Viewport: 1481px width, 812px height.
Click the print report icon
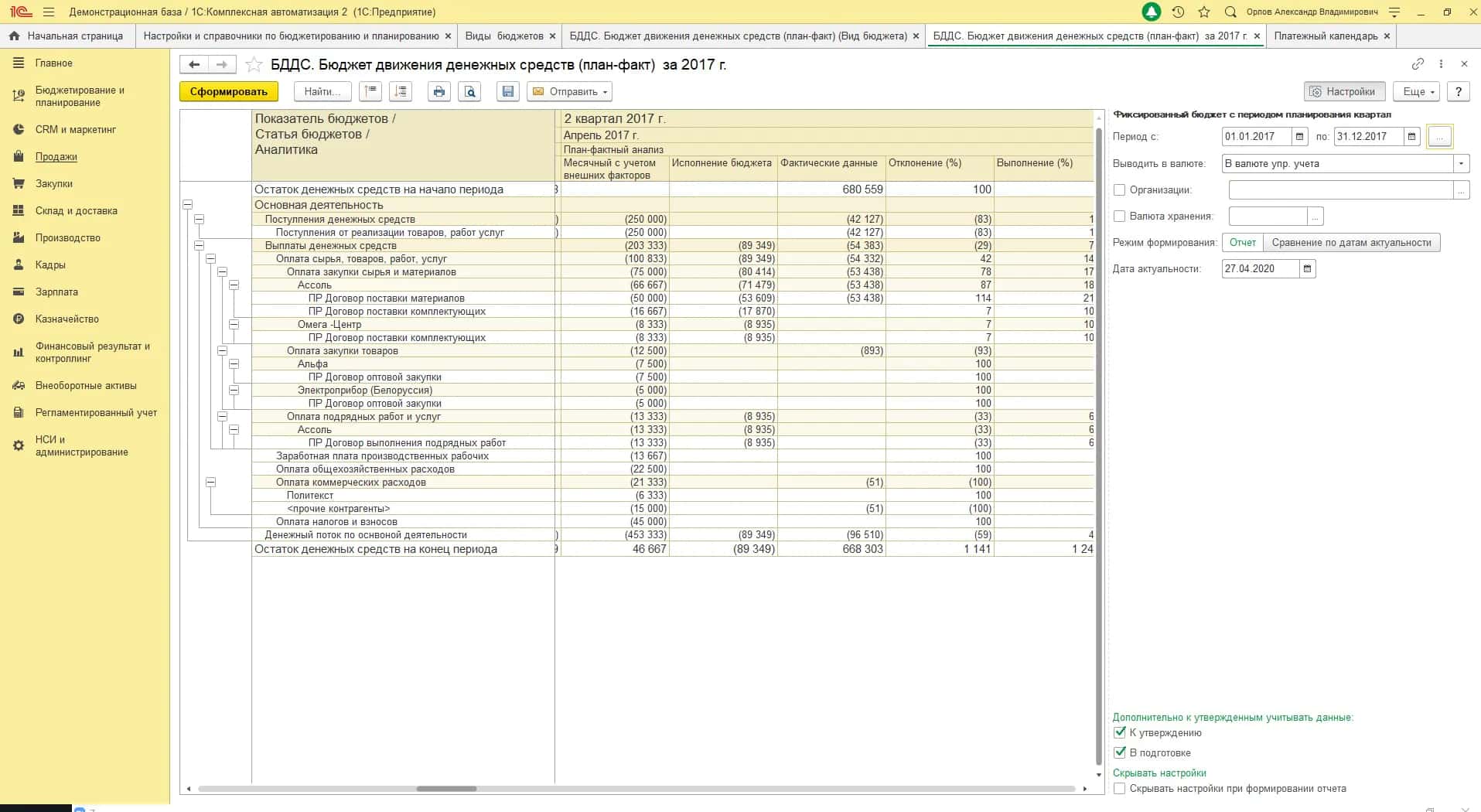coord(439,91)
